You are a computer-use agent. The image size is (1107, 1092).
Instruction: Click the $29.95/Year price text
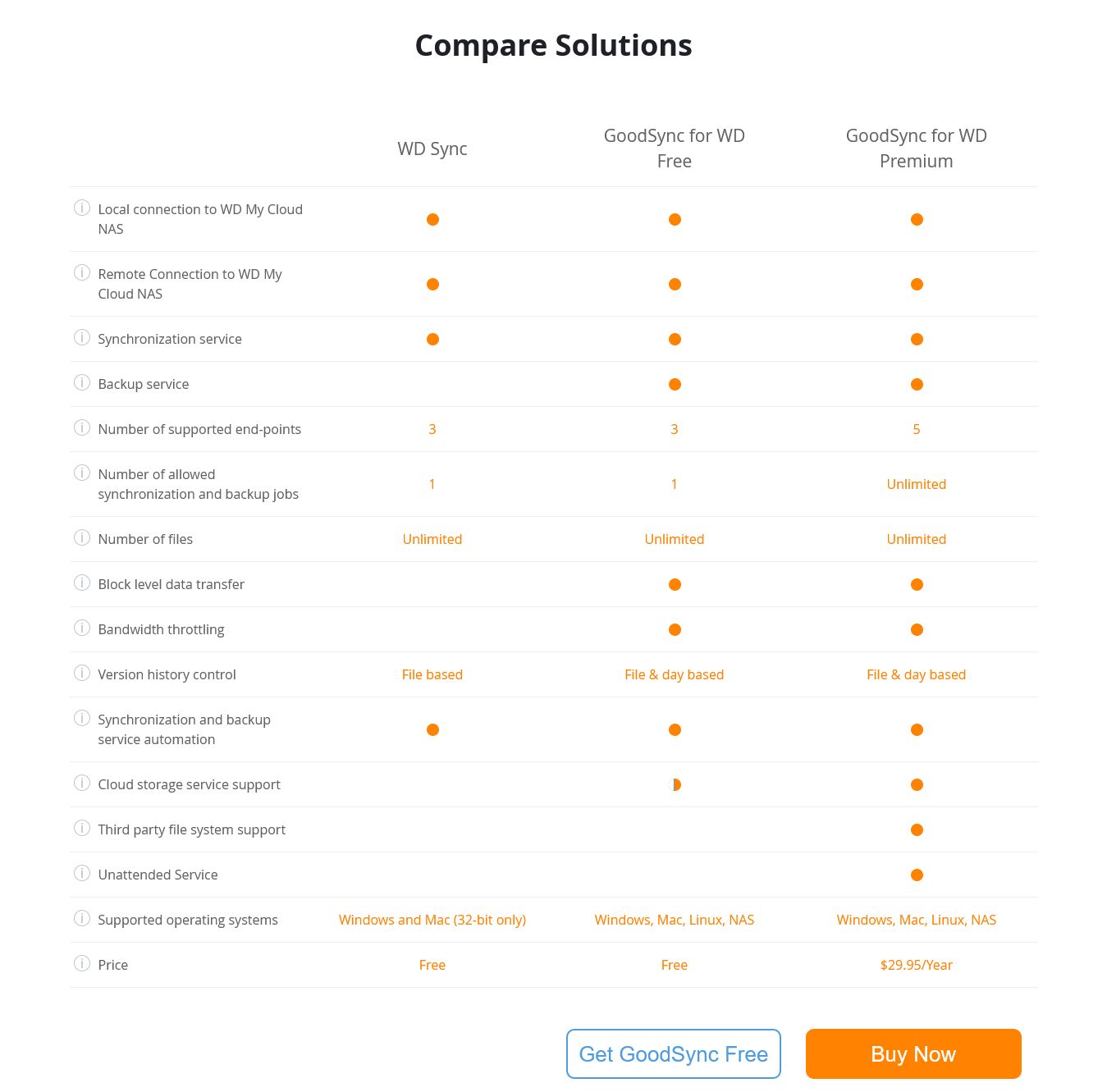(917, 965)
